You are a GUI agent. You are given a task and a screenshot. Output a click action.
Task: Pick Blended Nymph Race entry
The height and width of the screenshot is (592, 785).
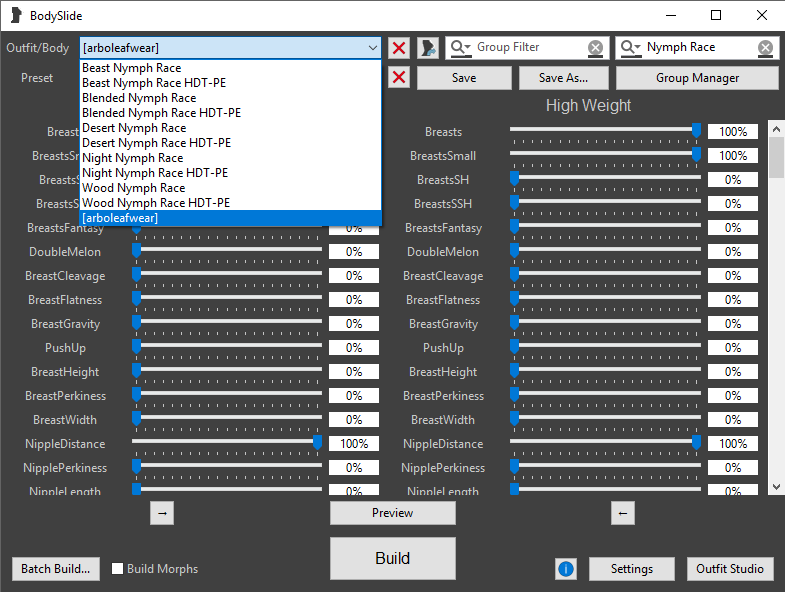[x=230, y=98]
